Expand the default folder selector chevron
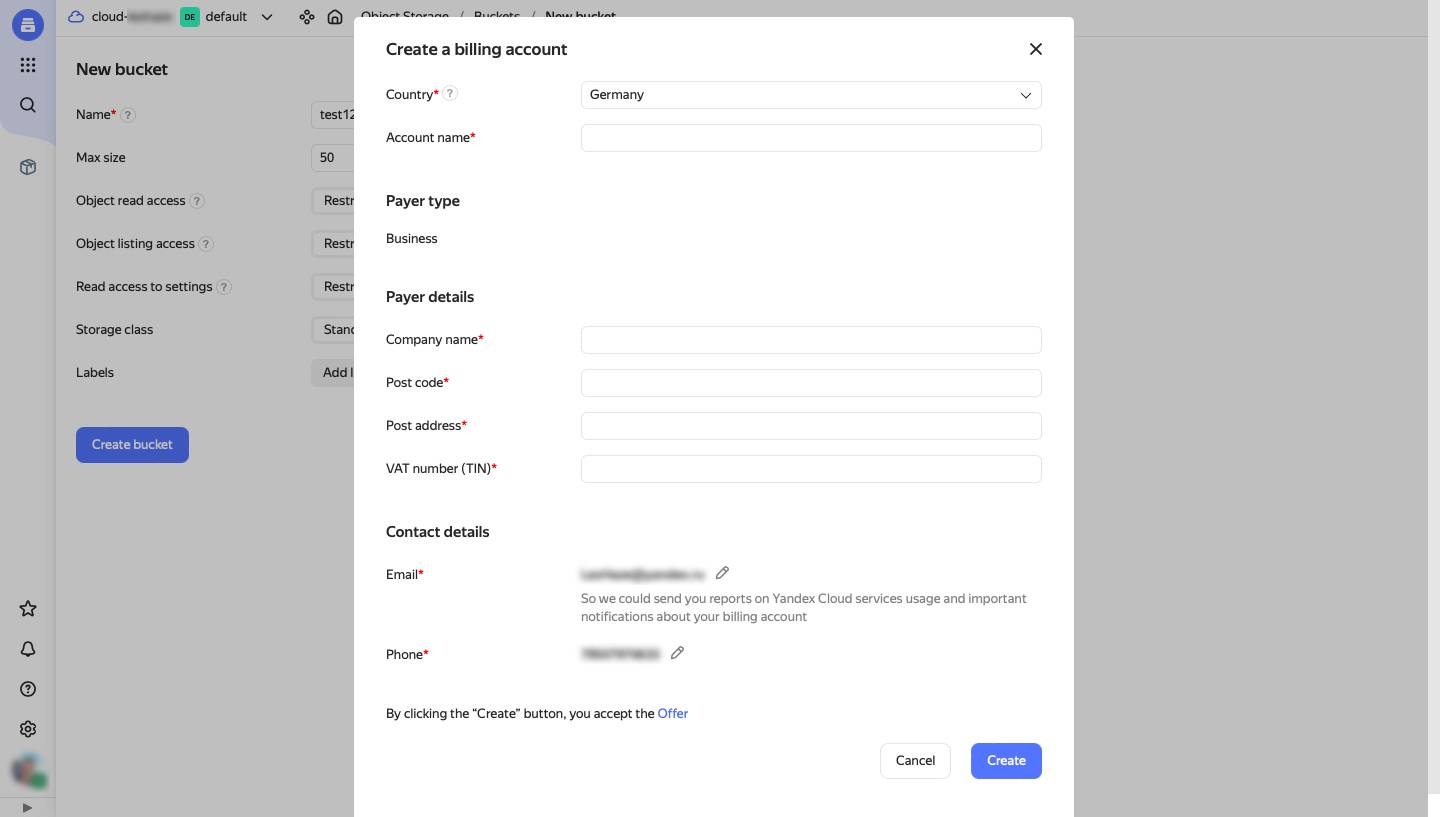Viewport: 1440px width, 817px height. click(x=267, y=17)
